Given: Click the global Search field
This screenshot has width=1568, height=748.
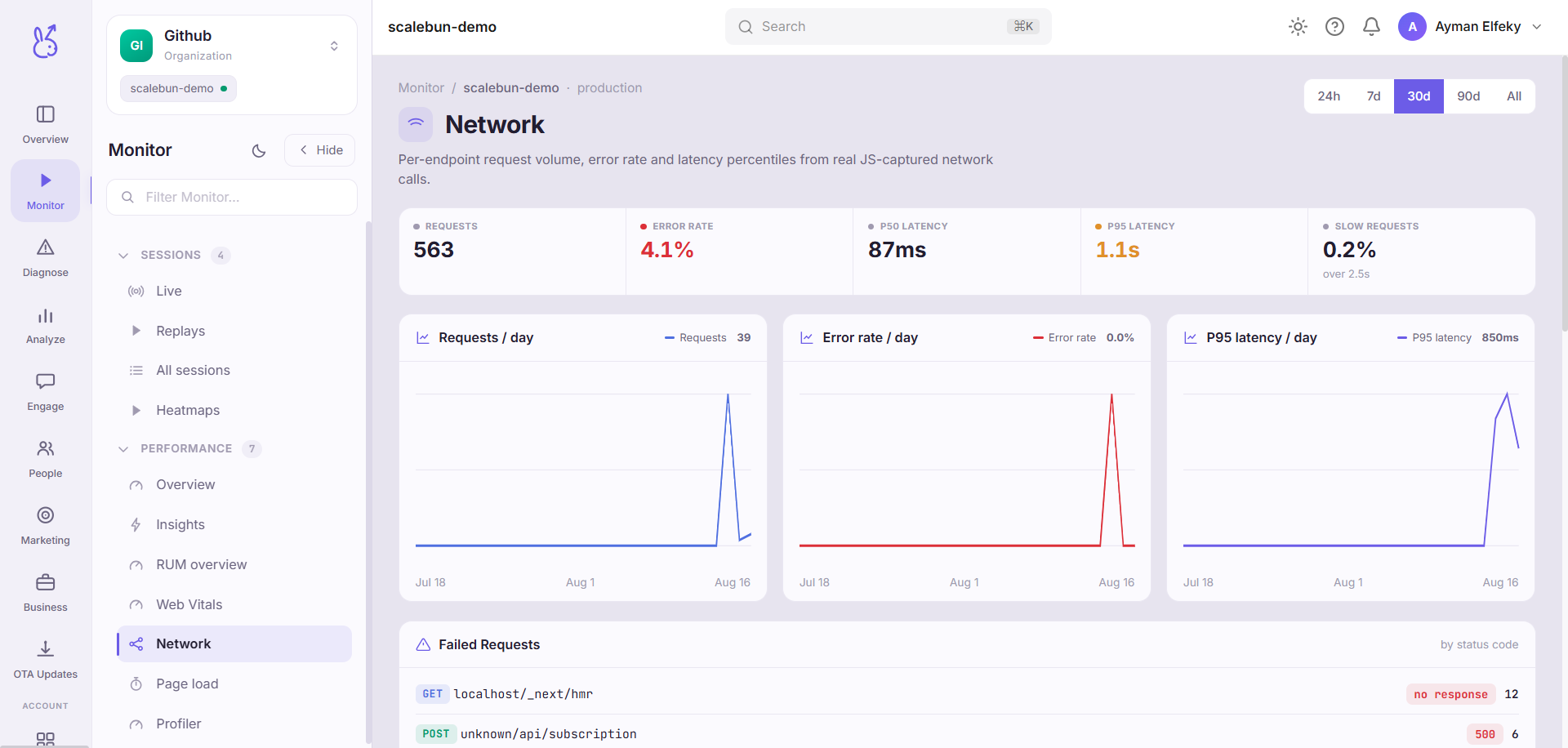Looking at the screenshot, I should (x=888, y=27).
